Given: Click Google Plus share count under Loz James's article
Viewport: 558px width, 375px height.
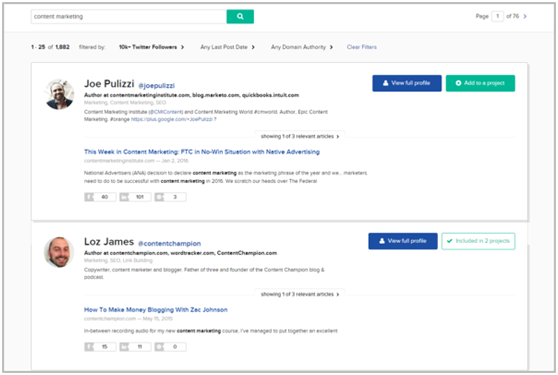Looking at the screenshot, I should click(x=170, y=347).
